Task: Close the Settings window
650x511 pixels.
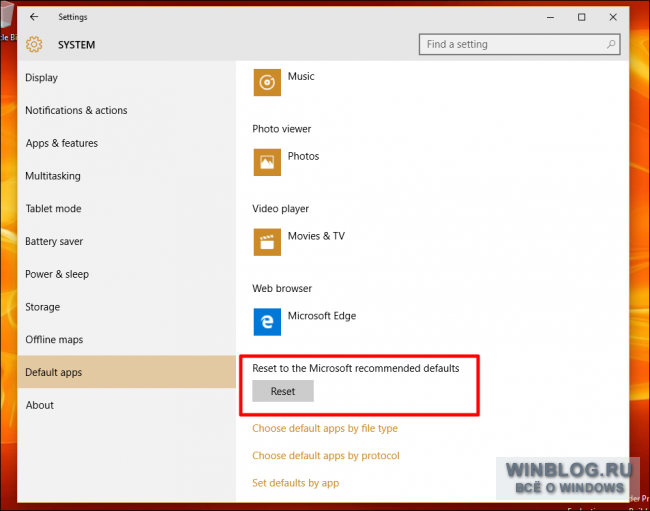Action: point(613,17)
